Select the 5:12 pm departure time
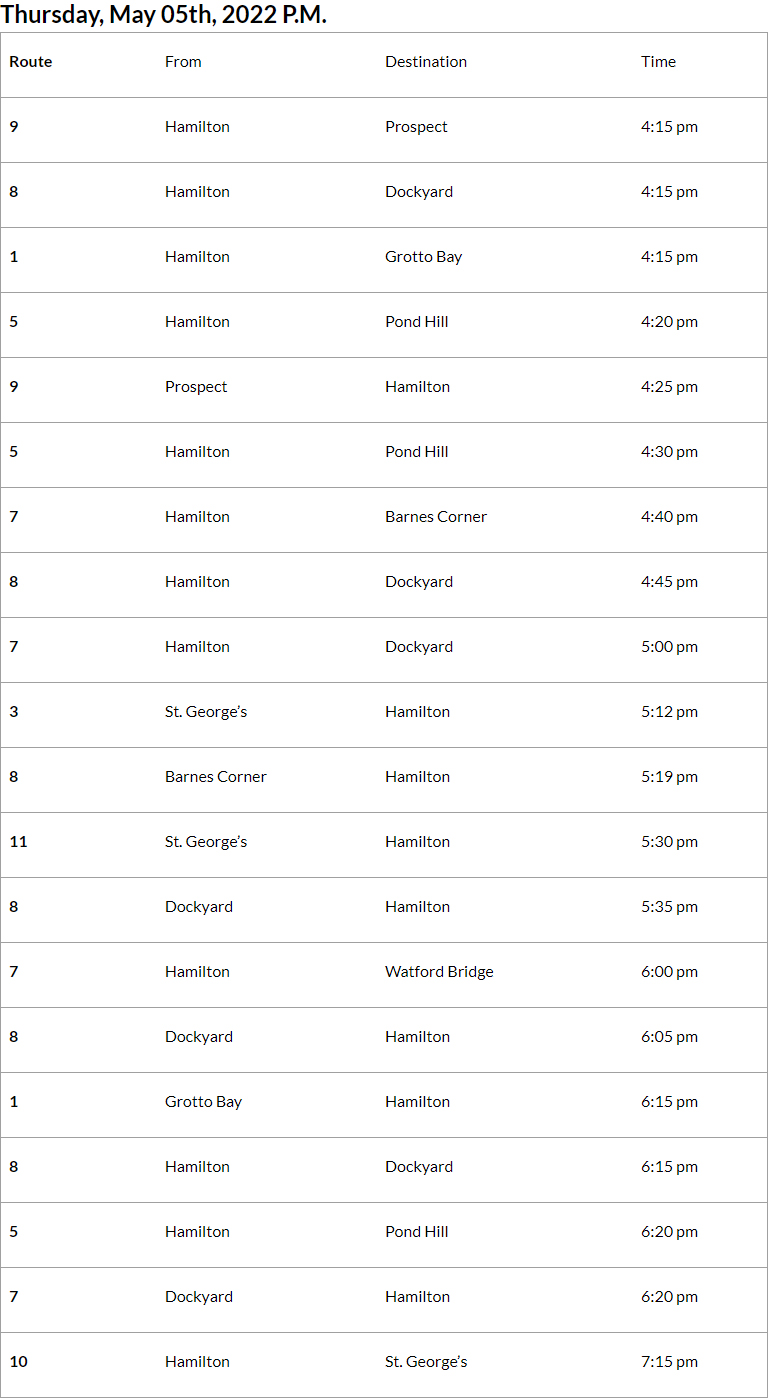 pos(669,712)
